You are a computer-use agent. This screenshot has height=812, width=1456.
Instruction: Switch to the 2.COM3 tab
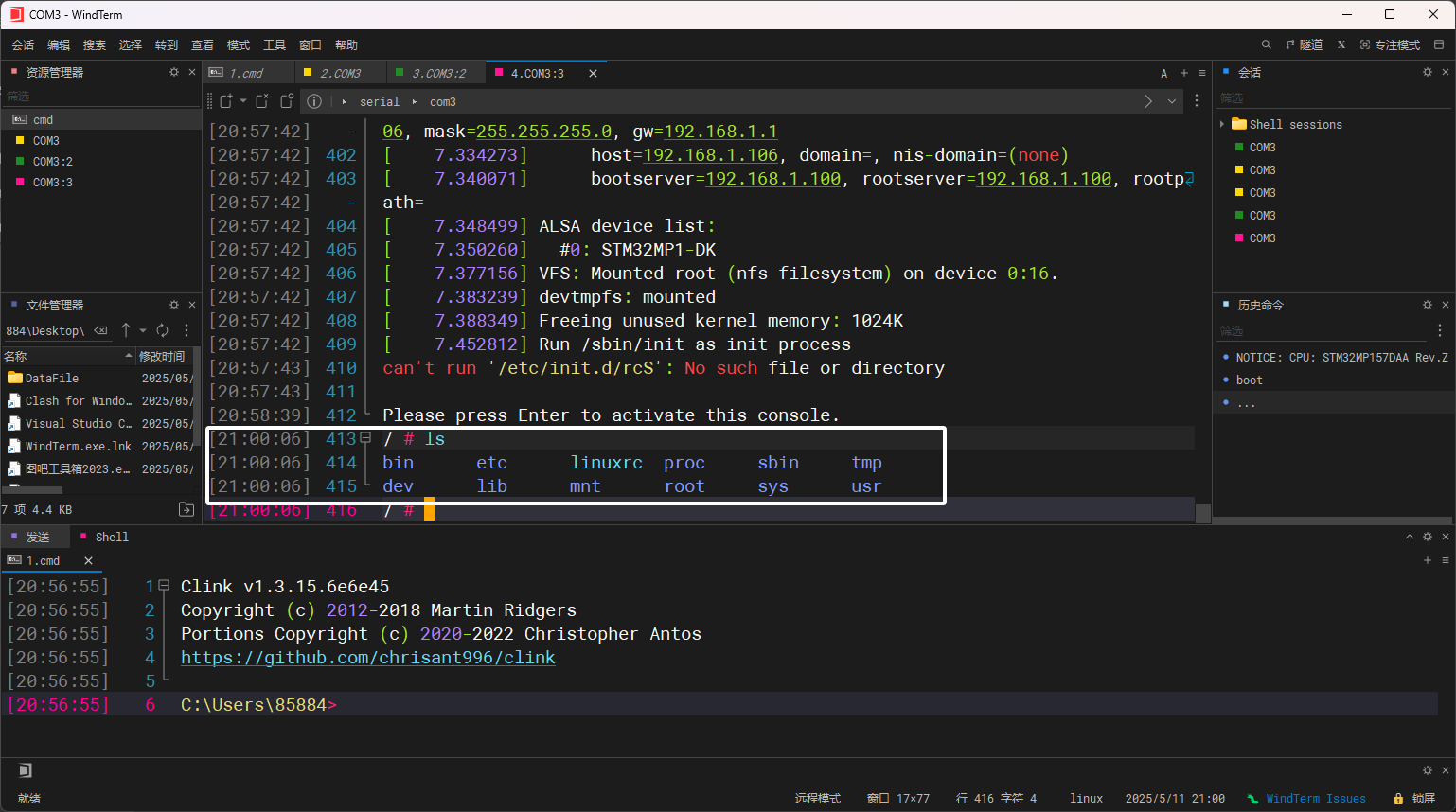(340, 73)
